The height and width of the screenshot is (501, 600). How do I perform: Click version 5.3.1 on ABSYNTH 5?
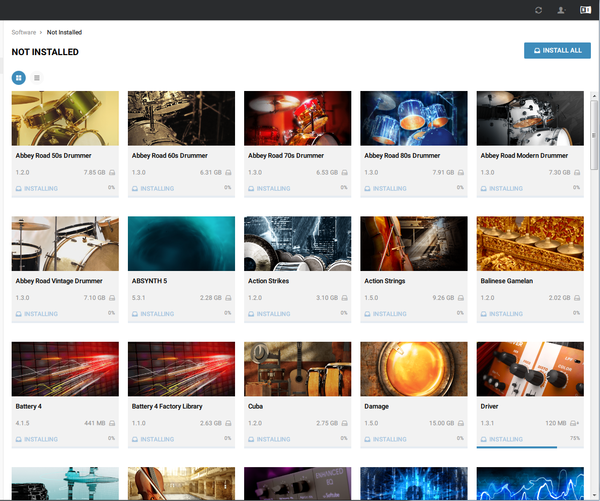tap(139, 298)
